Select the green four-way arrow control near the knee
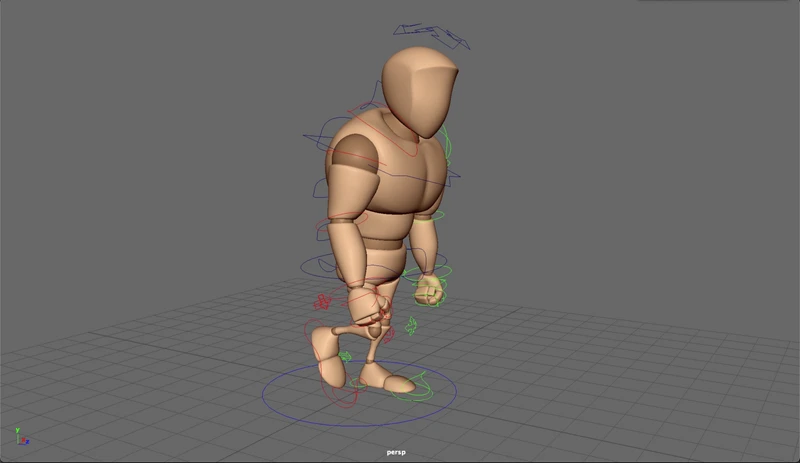The height and width of the screenshot is (463, 800). (411, 326)
